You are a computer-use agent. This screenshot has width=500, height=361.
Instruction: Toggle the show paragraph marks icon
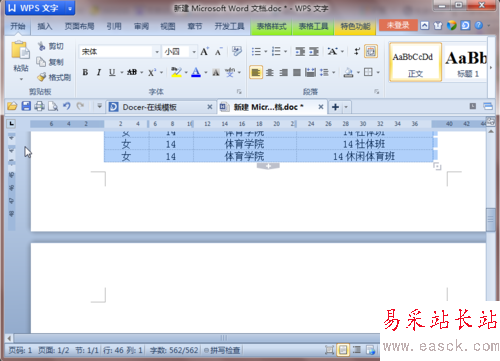click(357, 51)
